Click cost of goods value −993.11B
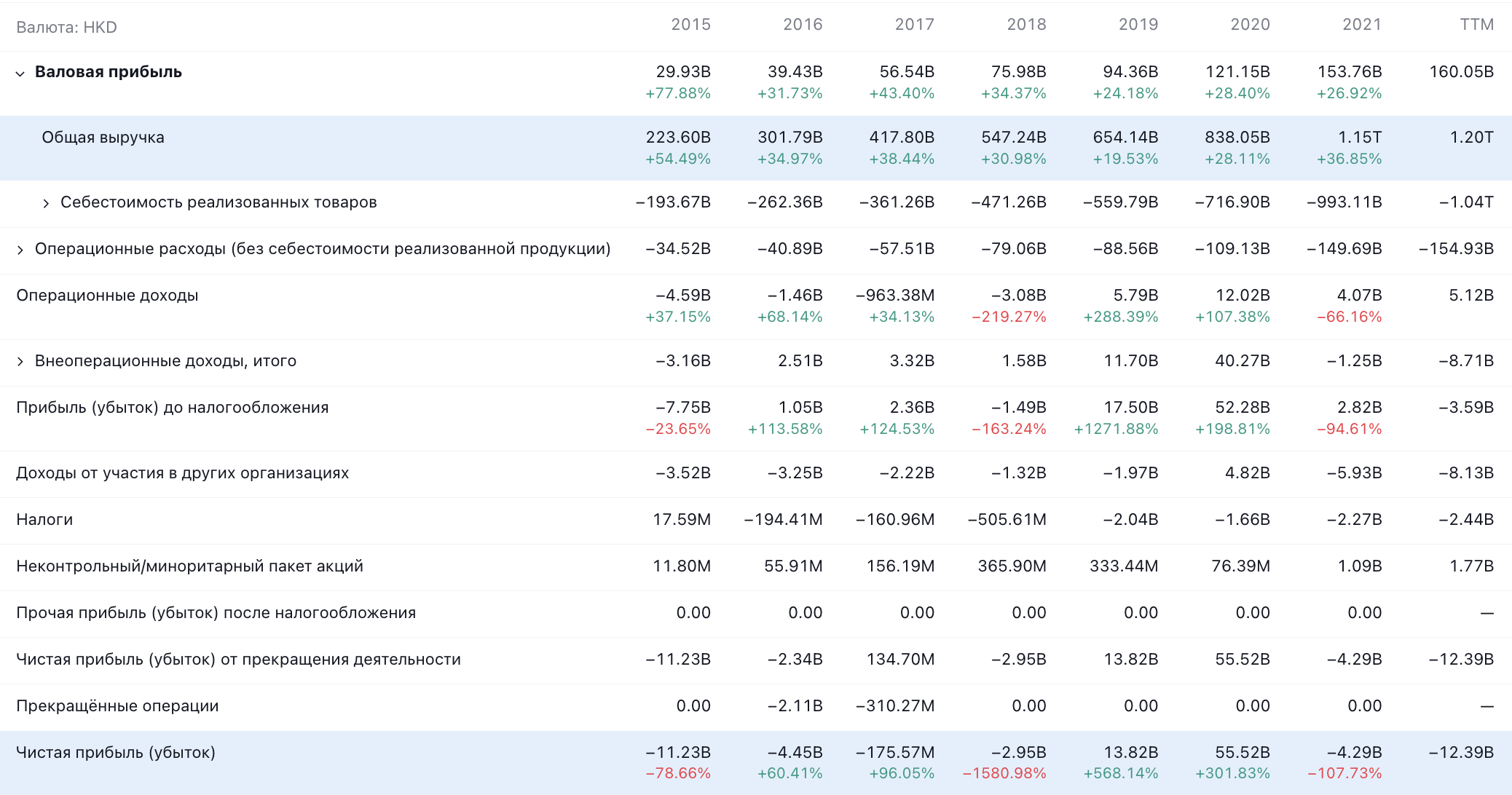The width and height of the screenshot is (1512, 795). (1344, 202)
